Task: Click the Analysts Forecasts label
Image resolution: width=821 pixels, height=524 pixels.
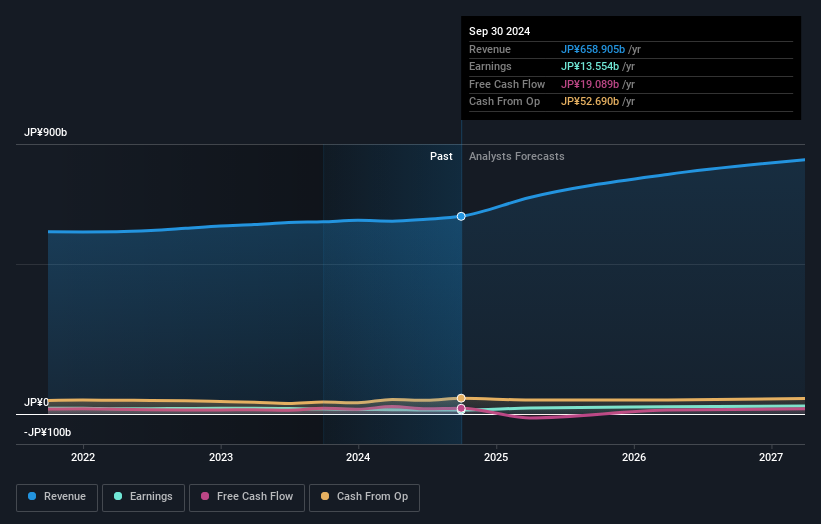Action: (x=516, y=156)
